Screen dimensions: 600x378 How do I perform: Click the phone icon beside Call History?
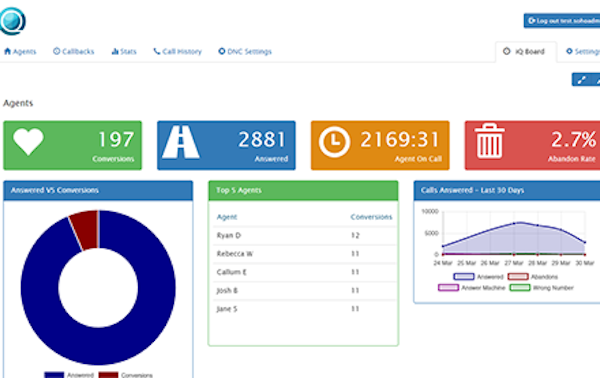[x=157, y=51]
